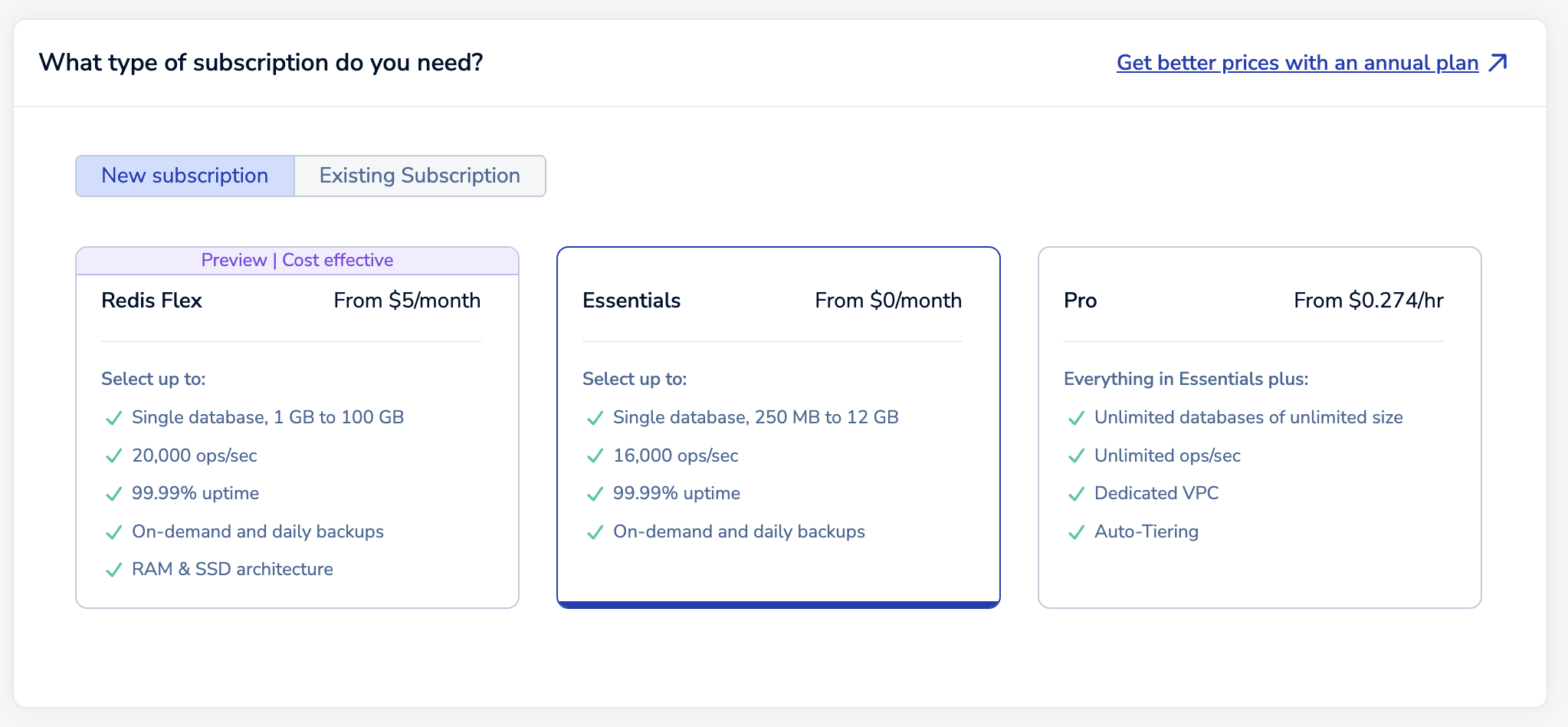Click checkmark icon next to Auto-Tiering
Image resolution: width=1568 pixels, height=727 pixels.
click(x=1076, y=532)
